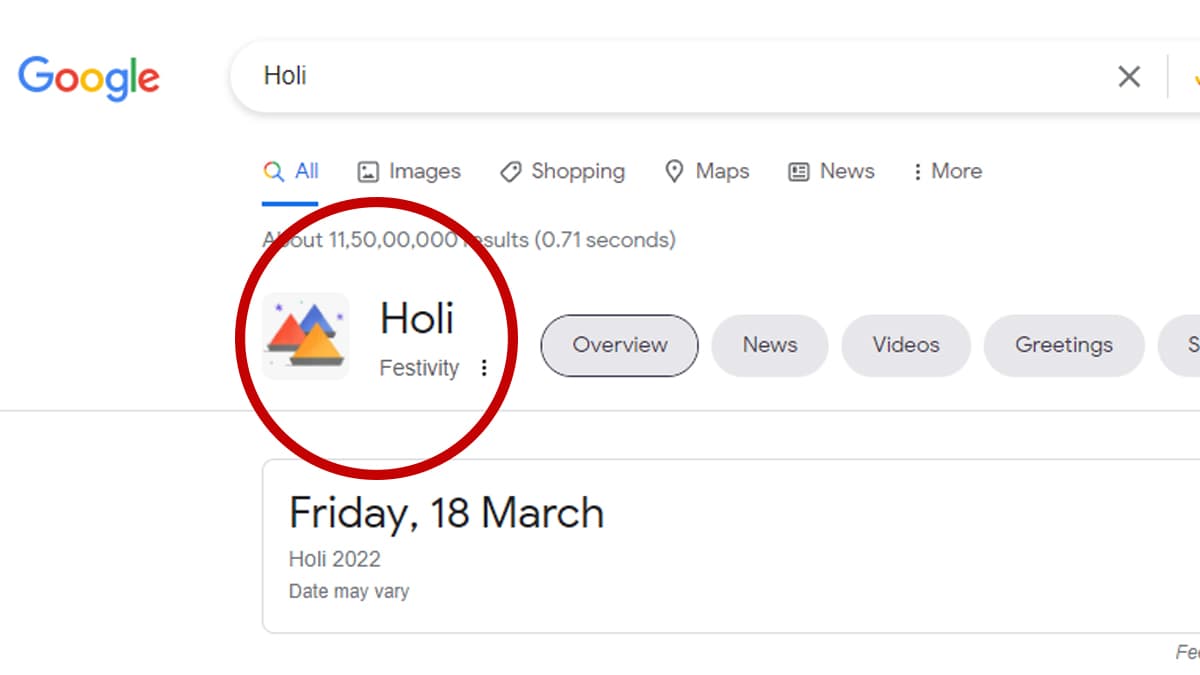Screen dimensions: 1200x675
Task: Select the News chip beside Overview
Action: [770, 345]
